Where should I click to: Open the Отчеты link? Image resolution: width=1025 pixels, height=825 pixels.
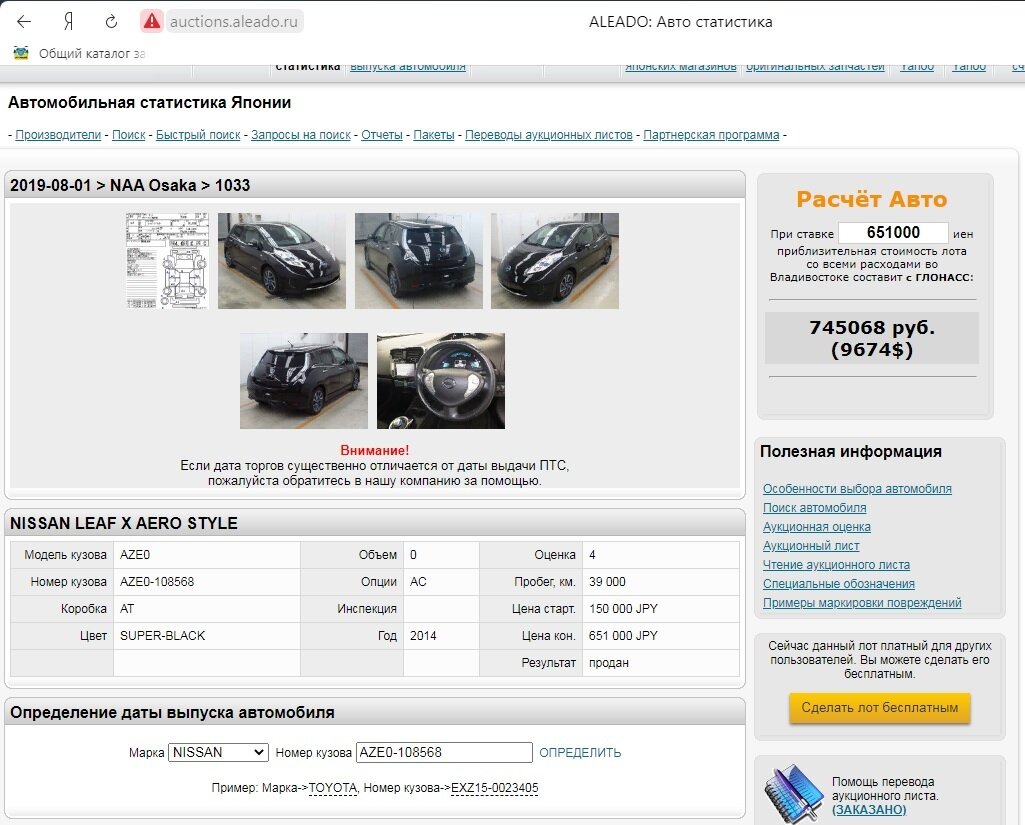tap(382, 135)
